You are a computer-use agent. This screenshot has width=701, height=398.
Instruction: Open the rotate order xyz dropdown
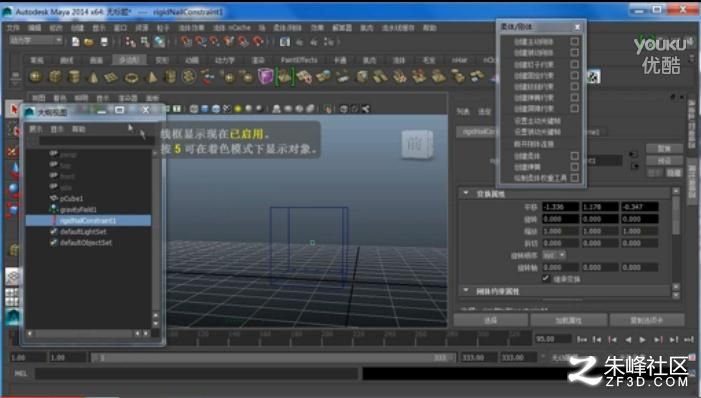point(554,255)
